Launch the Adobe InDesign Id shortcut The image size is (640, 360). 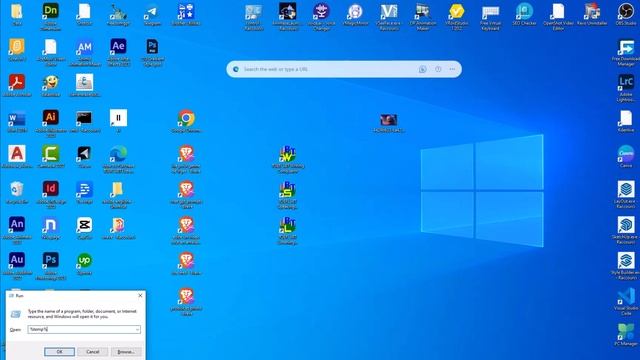point(51,189)
